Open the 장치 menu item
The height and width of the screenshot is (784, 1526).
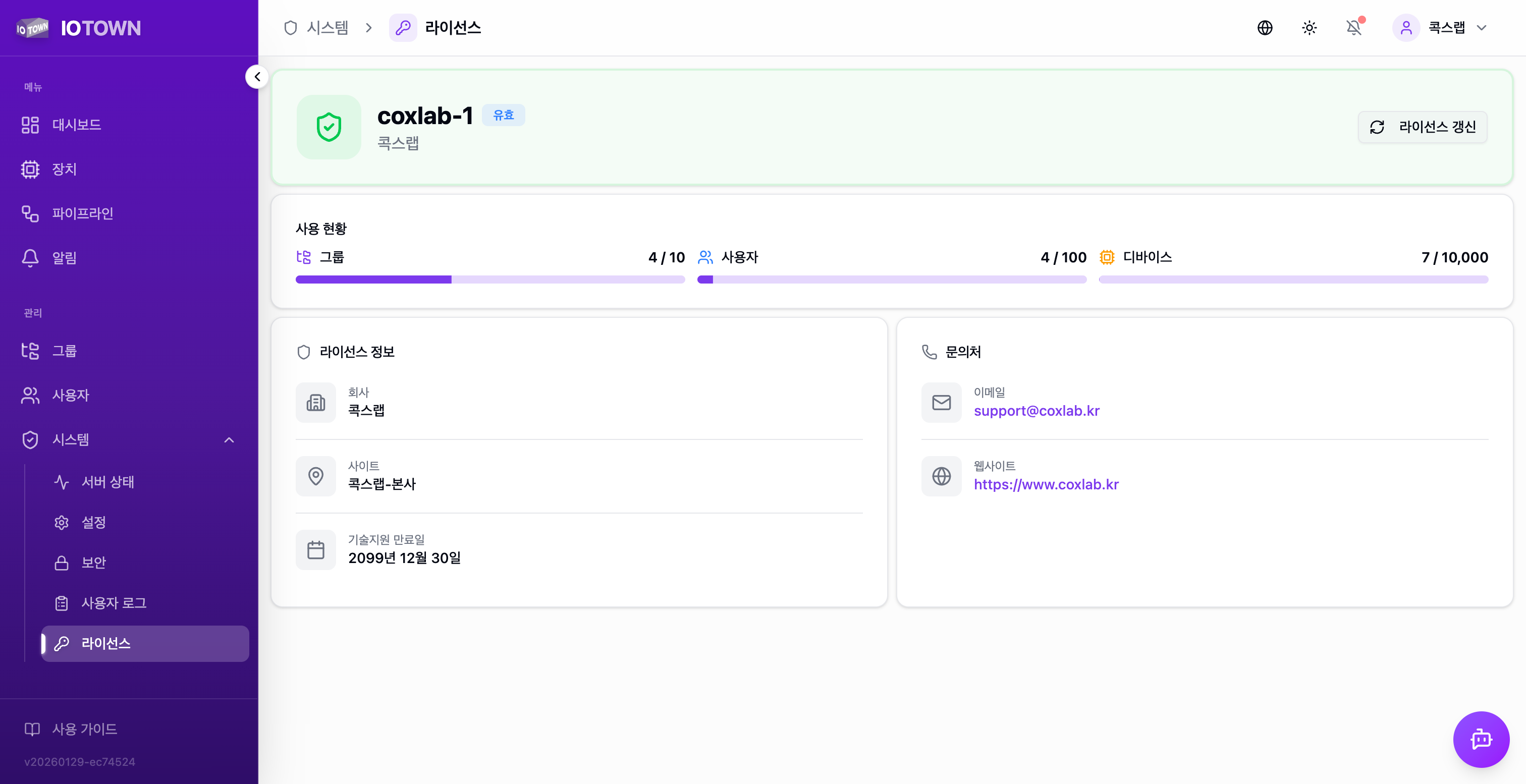(129, 170)
